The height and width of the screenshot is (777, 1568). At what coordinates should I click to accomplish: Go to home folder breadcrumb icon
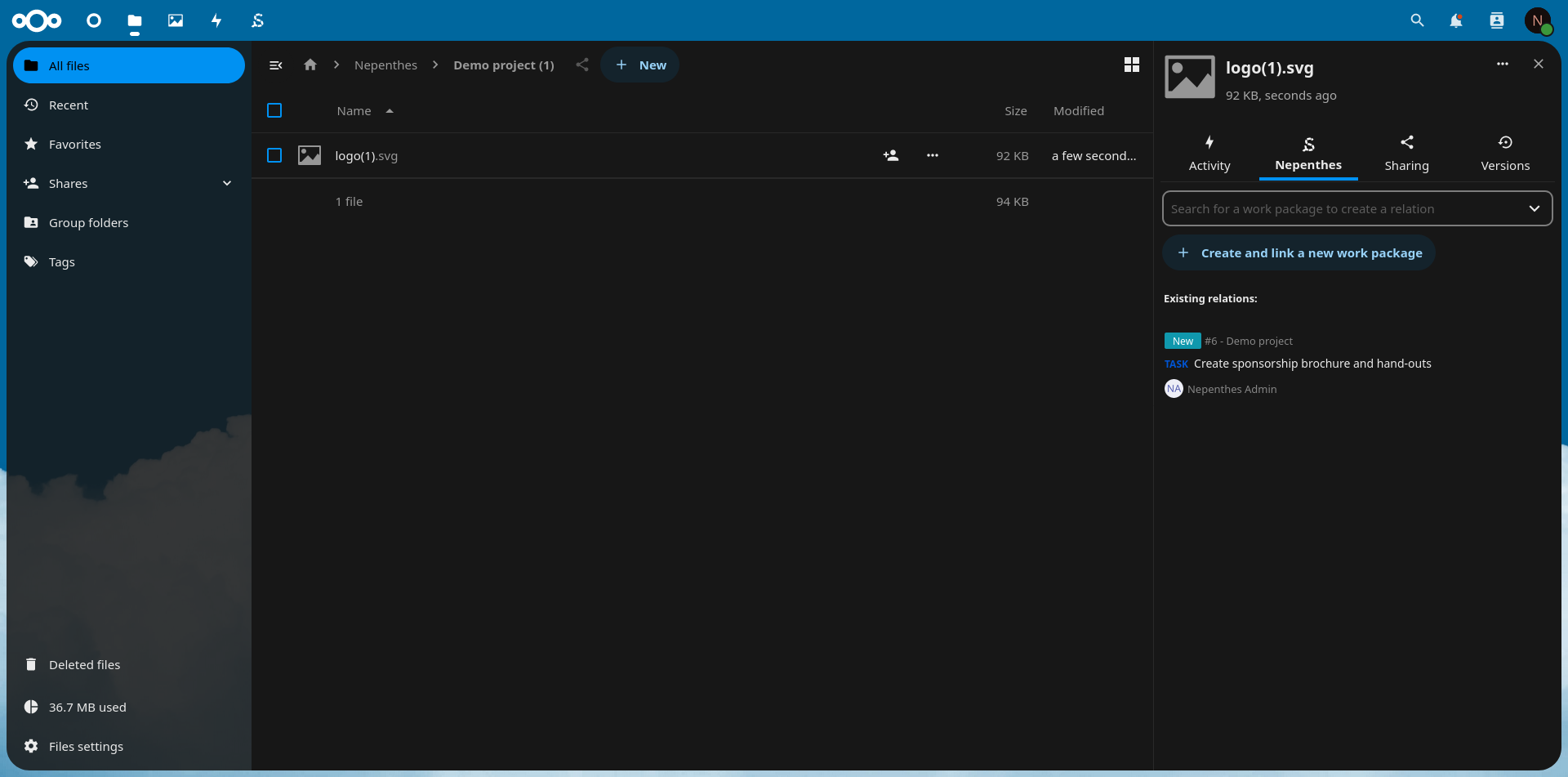(310, 65)
